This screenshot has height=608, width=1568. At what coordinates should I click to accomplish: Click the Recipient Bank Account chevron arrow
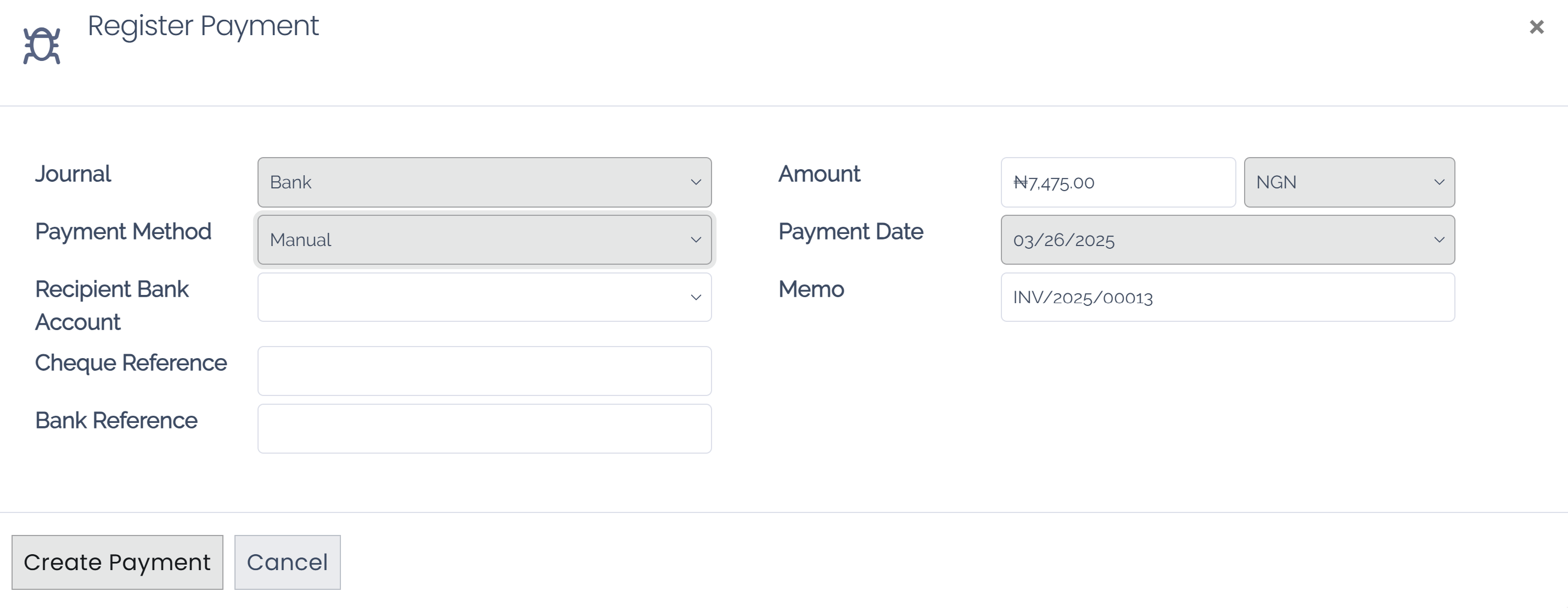696,297
